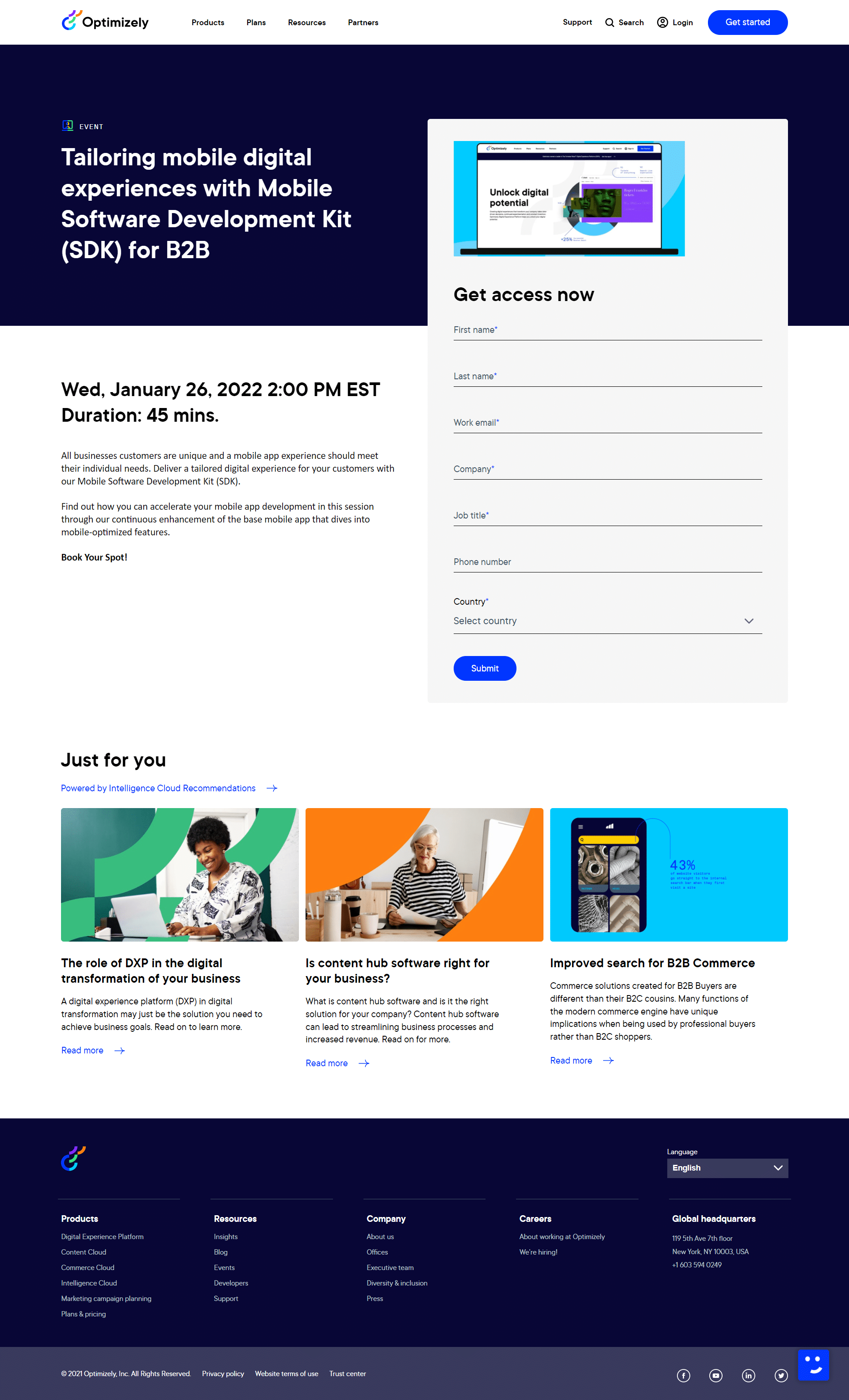Screen dimensions: 849x1400
Task: Click the Partners menu item in navigation
Action: pos(362,22)
